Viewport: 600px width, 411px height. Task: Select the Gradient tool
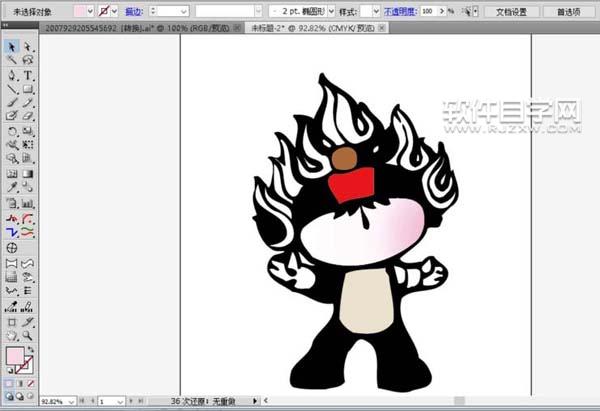point(27,174)
